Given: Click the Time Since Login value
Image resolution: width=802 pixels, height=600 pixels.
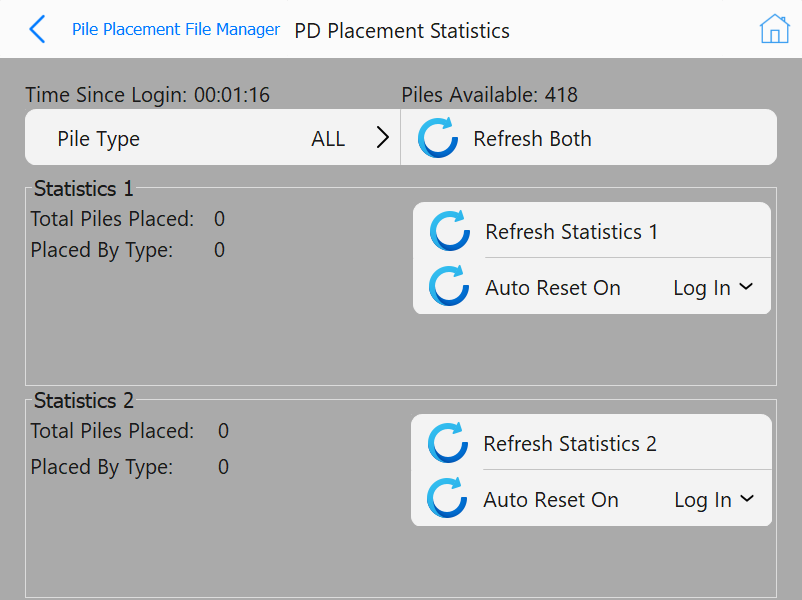Looking at the screenshot, I should coord(232,95).
